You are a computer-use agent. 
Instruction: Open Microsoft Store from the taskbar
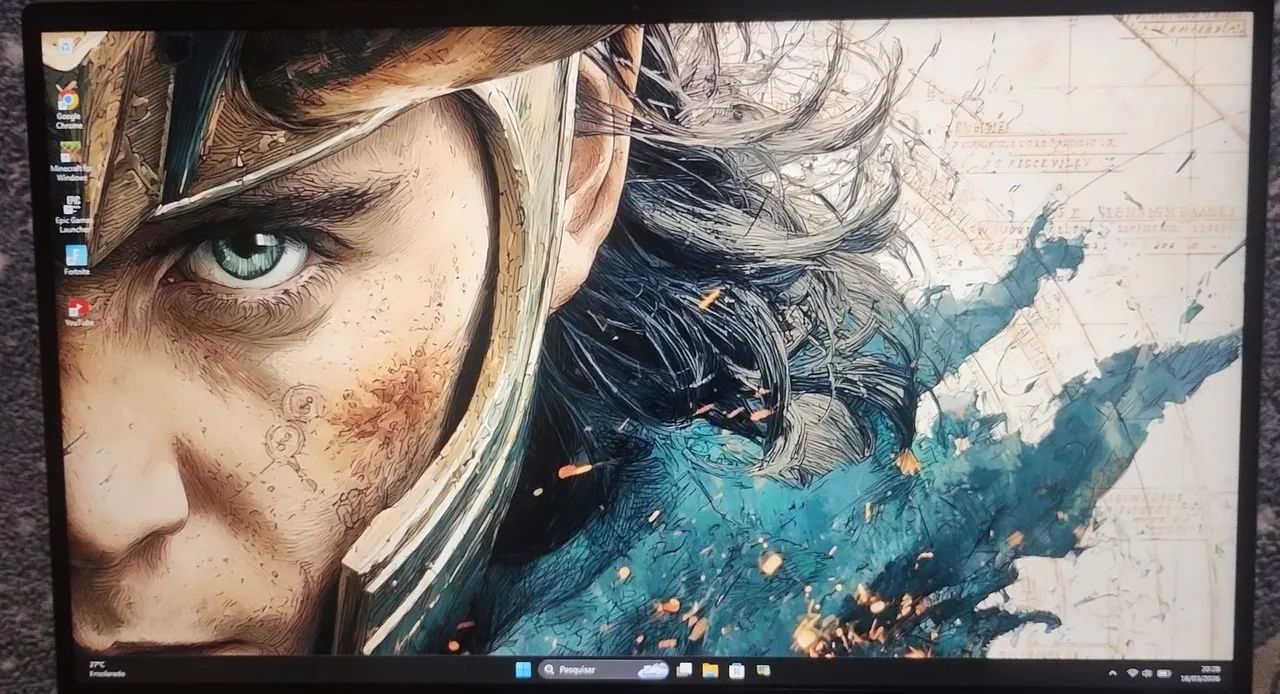(737, 670)
